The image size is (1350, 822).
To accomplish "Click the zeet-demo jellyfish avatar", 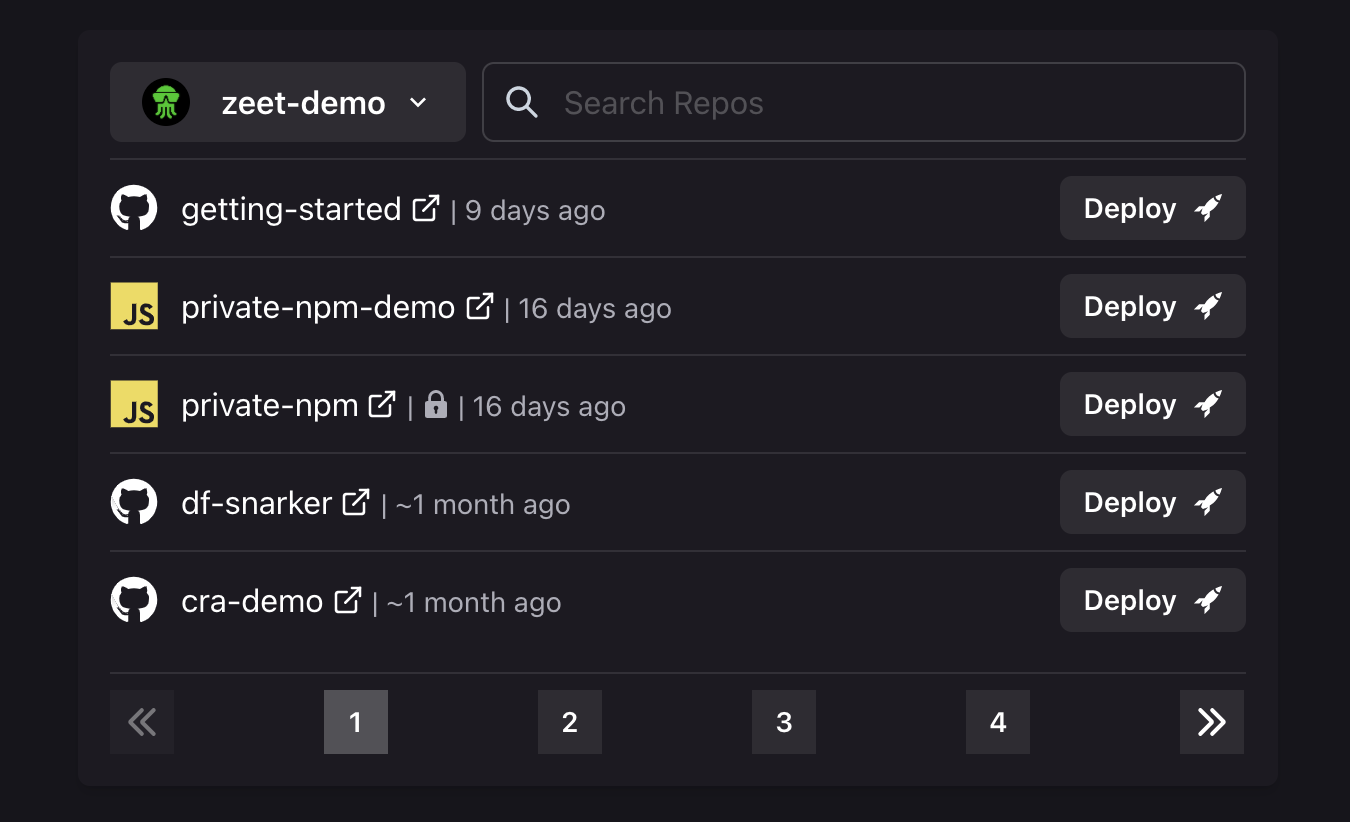I will tap(166, 102).
